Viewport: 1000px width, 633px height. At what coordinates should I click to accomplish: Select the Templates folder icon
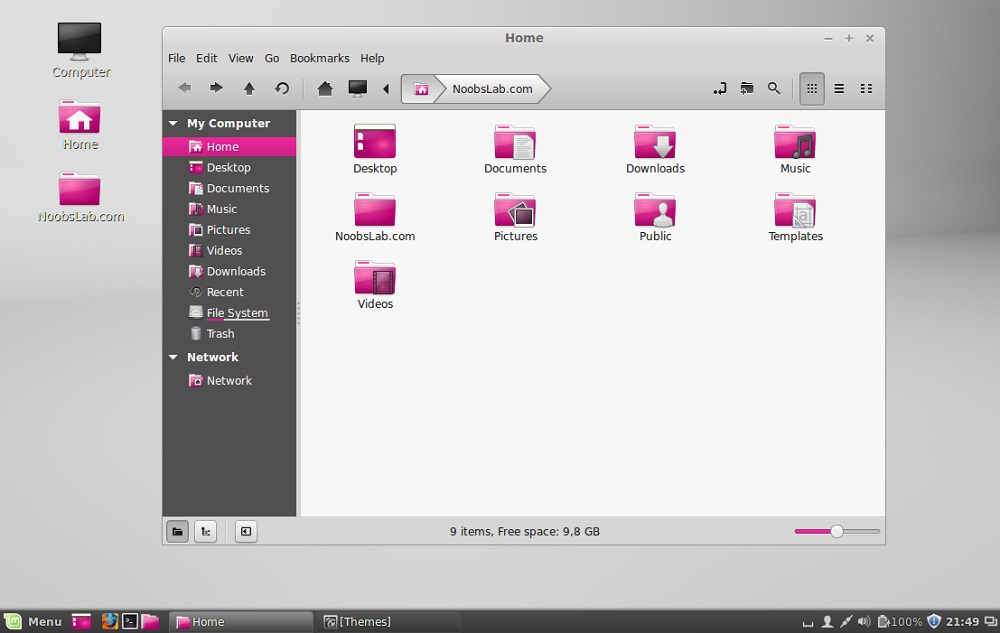pos(795,209)
